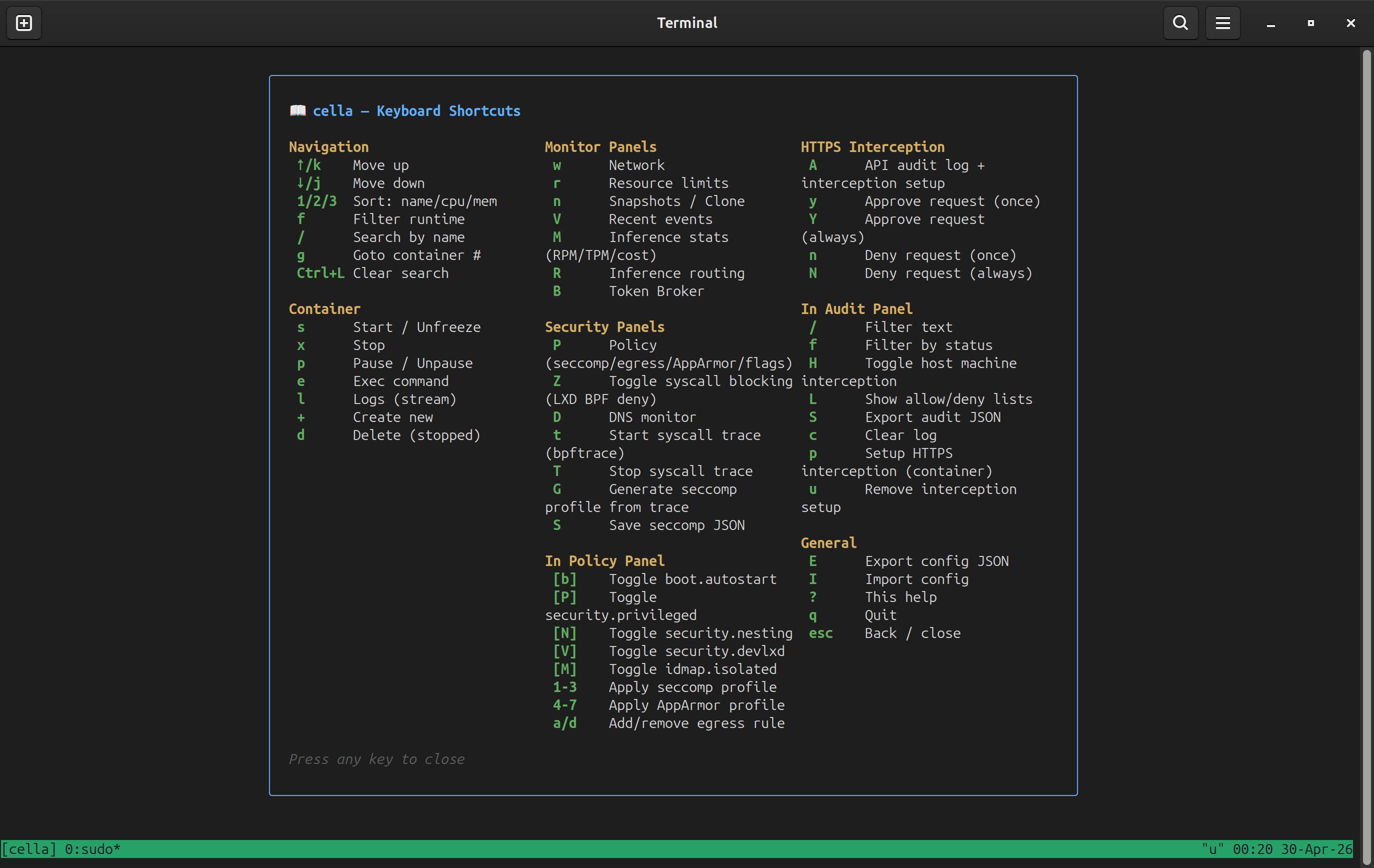The width and height of the screenshot is (1374, 868).
Task: Click the "Create new" text
Action: [x=392, y=417]
